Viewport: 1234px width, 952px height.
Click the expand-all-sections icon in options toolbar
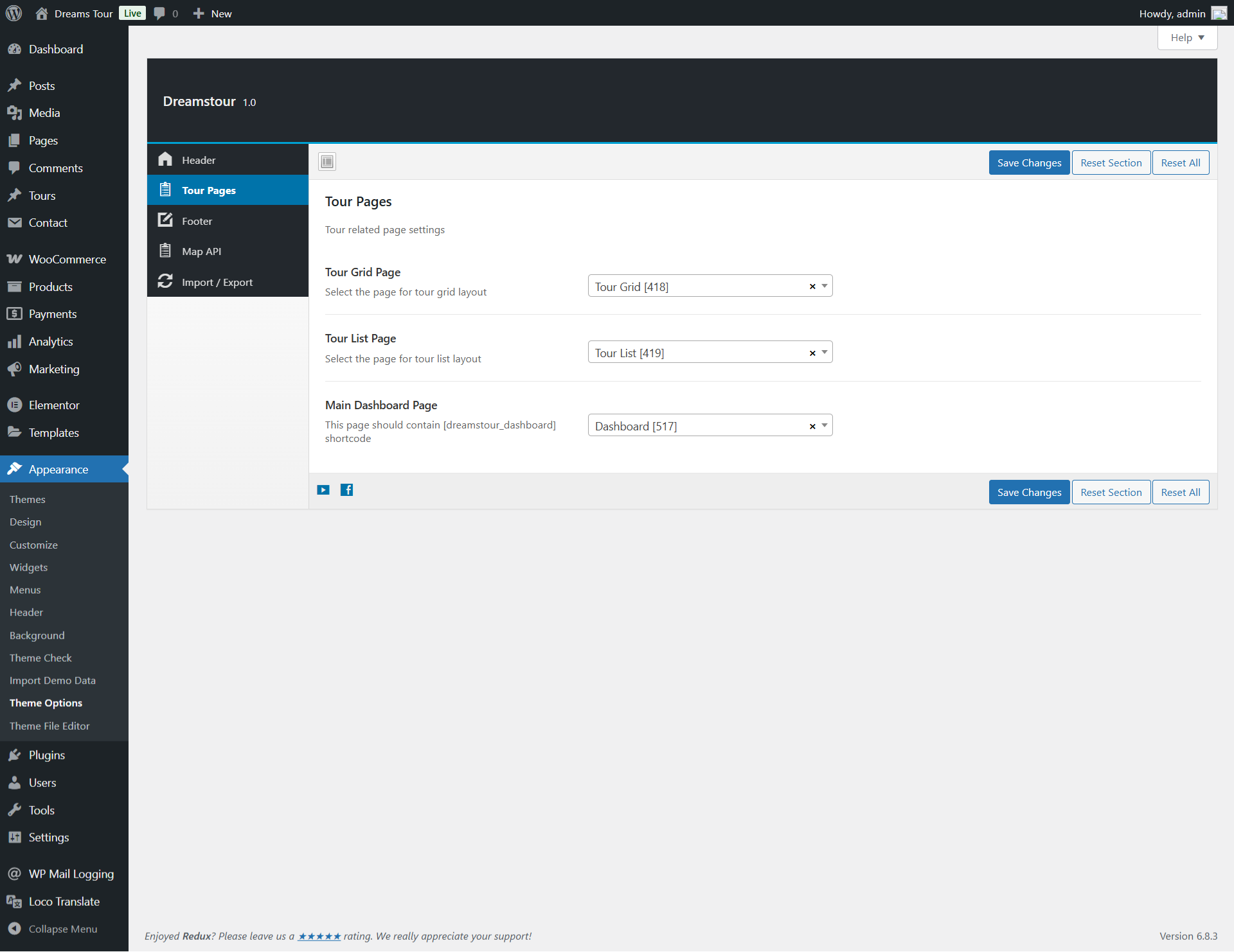click(x=327, y=162)
